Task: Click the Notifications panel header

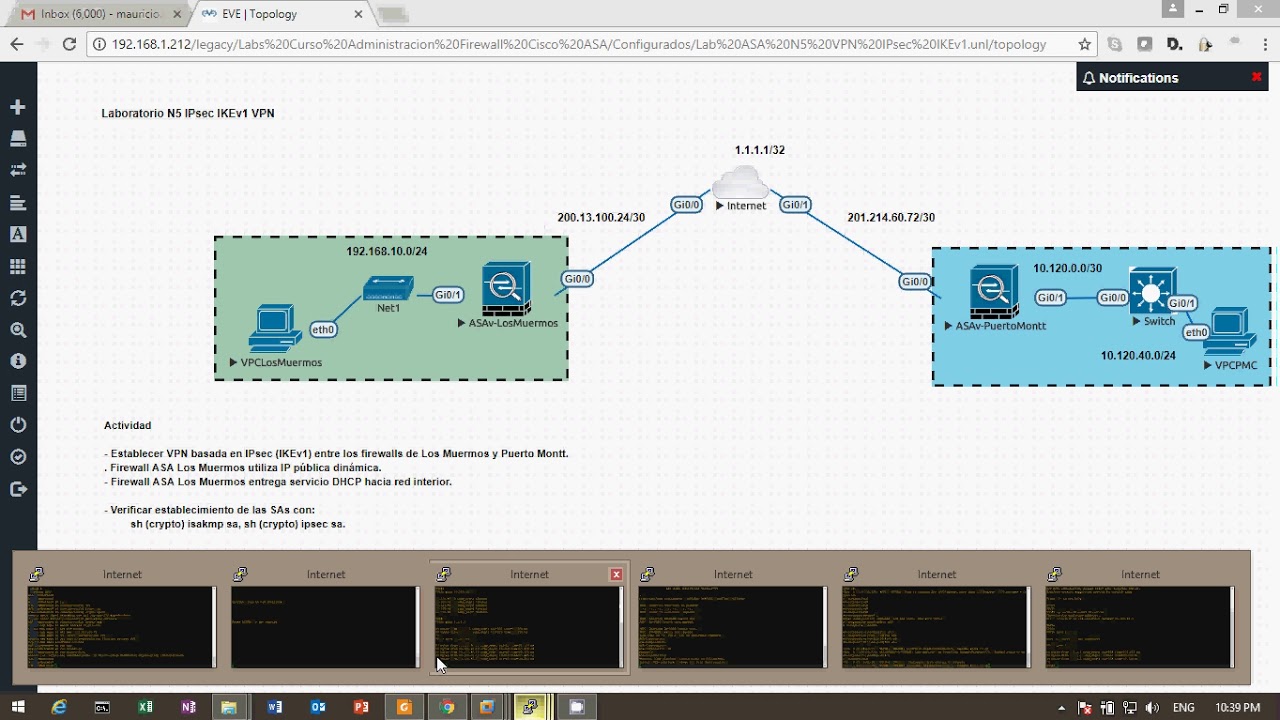Action: [1173, 77]
